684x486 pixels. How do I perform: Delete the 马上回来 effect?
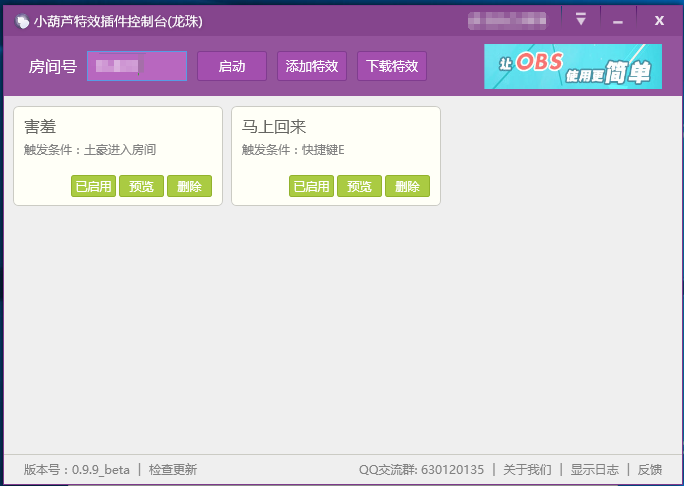[407, 186]
